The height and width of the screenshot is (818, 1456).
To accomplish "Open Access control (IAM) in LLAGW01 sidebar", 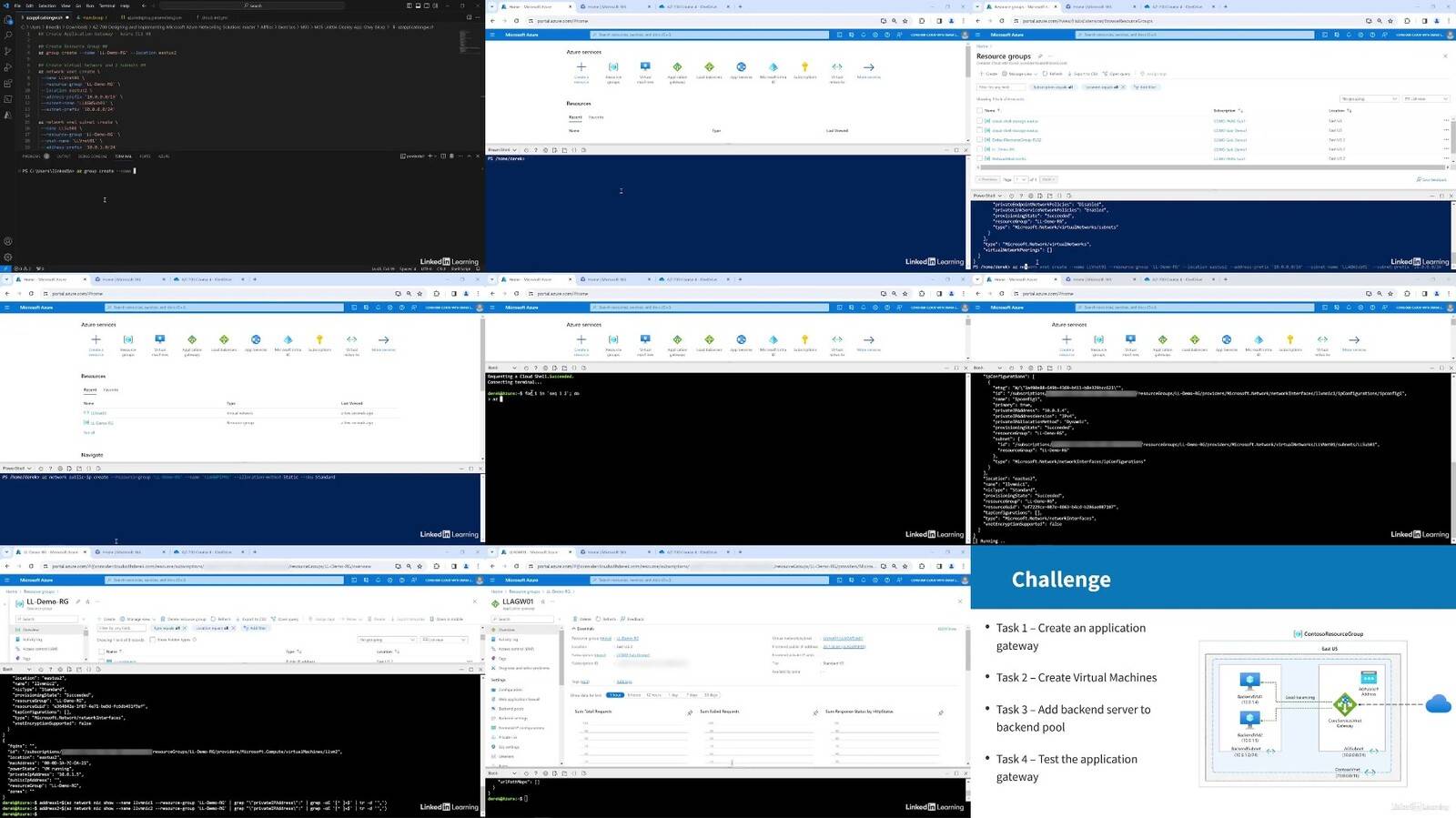I will tap(515, 649).
